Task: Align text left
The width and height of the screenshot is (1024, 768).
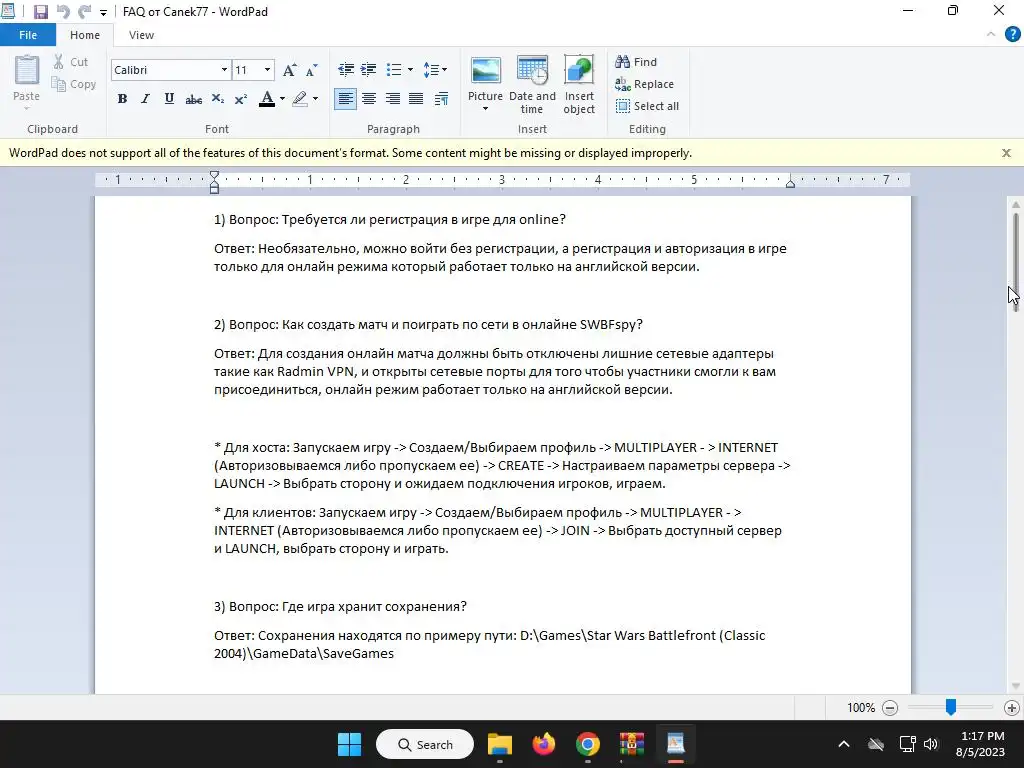Action: (345, 99)
